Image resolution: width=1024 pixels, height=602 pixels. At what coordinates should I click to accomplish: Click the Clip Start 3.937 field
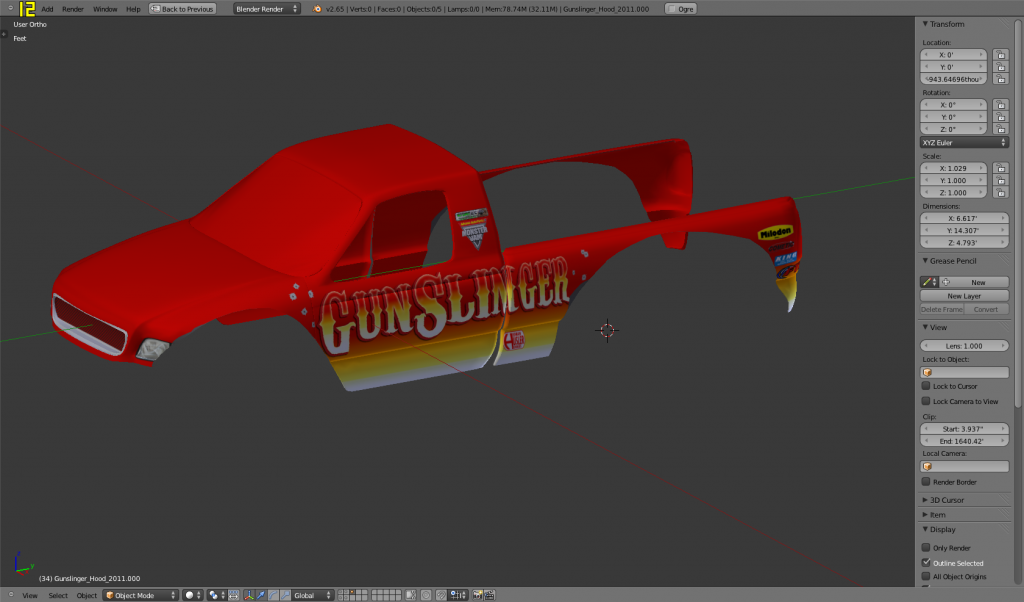(x=964, y=429)
